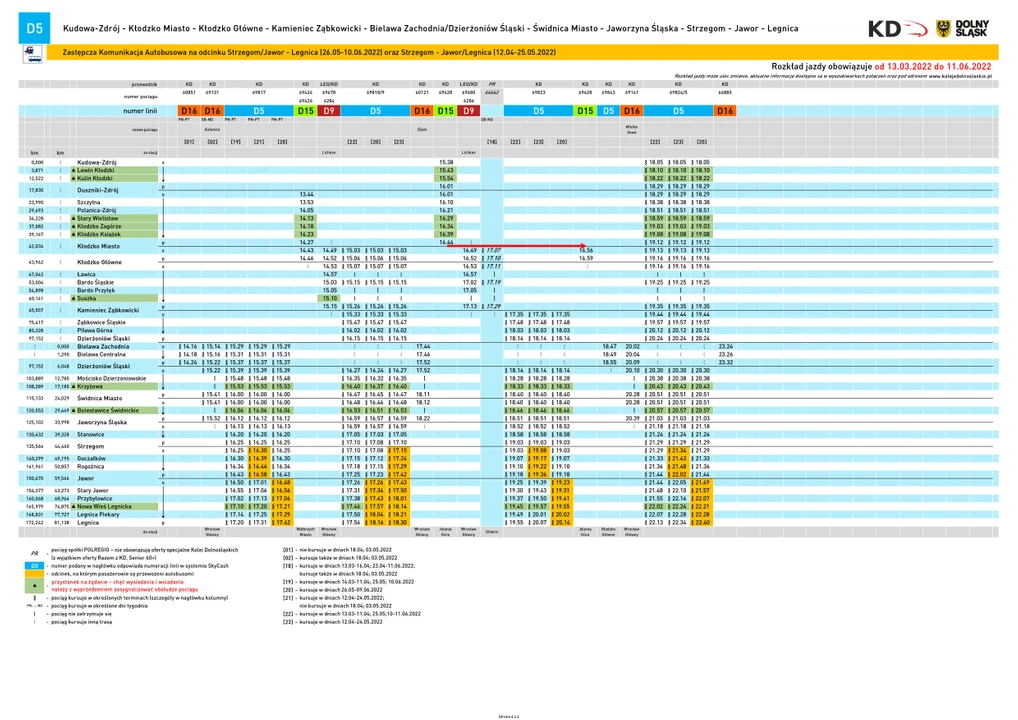This screenshot has width=1018, height=720.
Task: Click the validity dates 'od 13.03.2022 do 11.06.2022'
Action: [x=933, y=66]
